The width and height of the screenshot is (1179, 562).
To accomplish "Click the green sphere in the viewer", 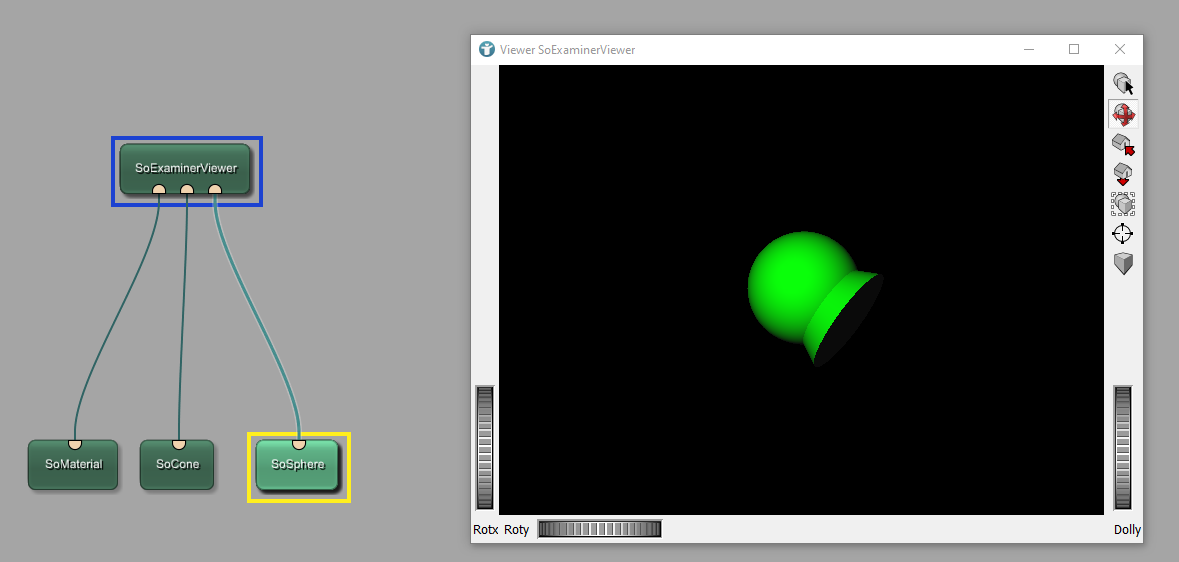I will coord(790,280).
